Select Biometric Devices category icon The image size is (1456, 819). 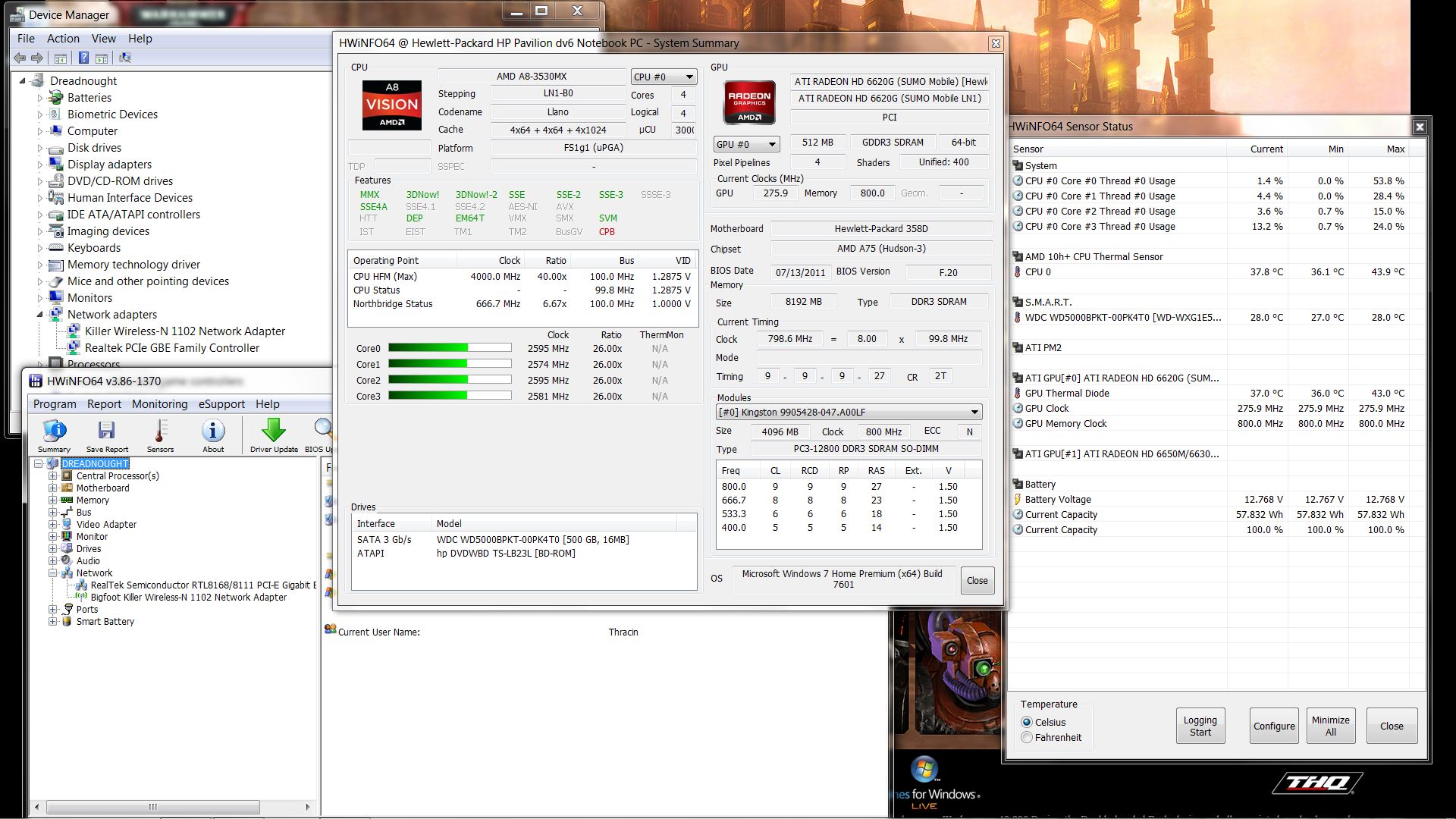pos(55,115)
